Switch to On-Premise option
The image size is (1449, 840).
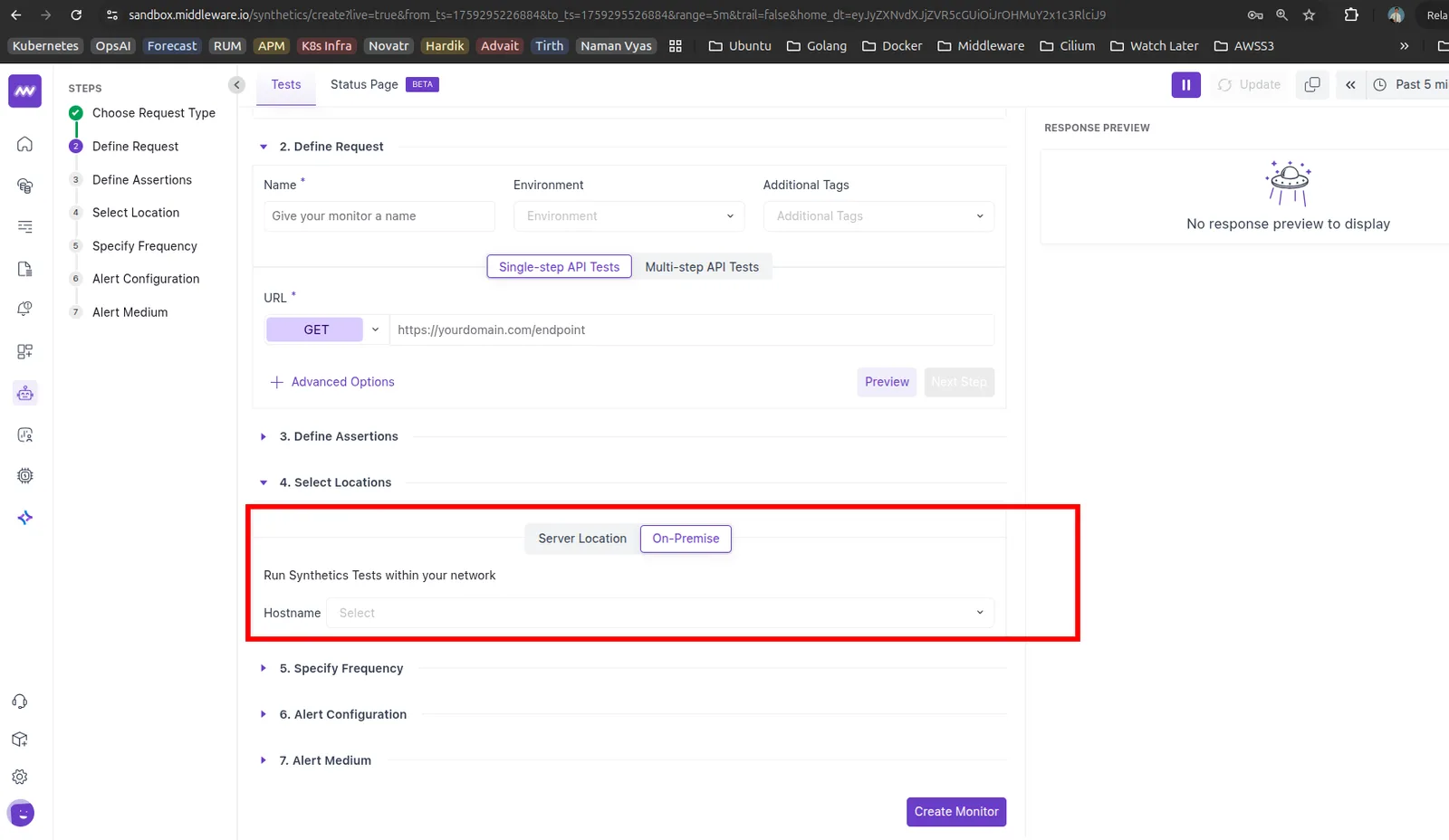coord(686,539)
